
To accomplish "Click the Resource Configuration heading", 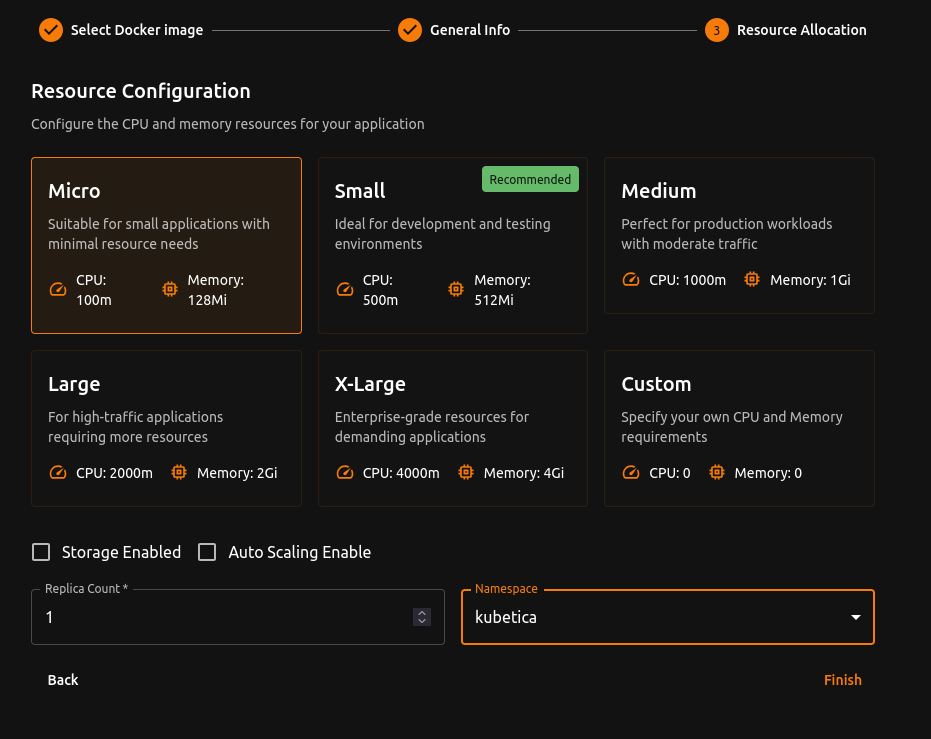I will (x=141, y=91).
